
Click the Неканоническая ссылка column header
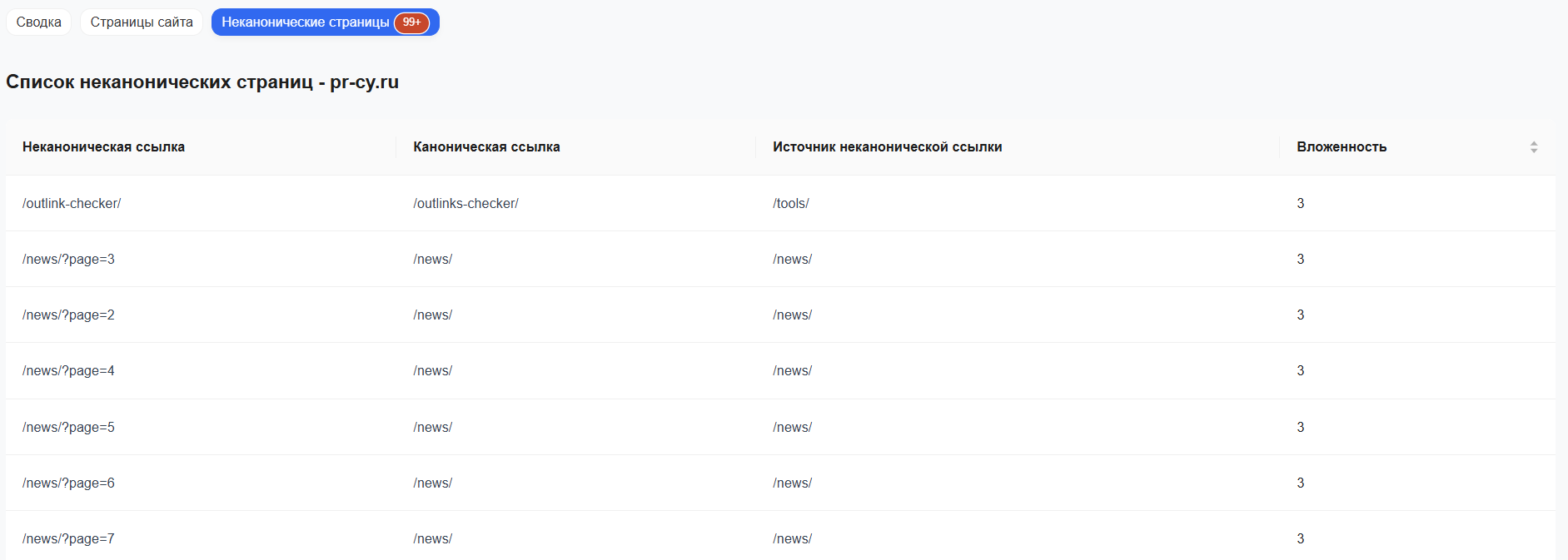click(103, 147)
